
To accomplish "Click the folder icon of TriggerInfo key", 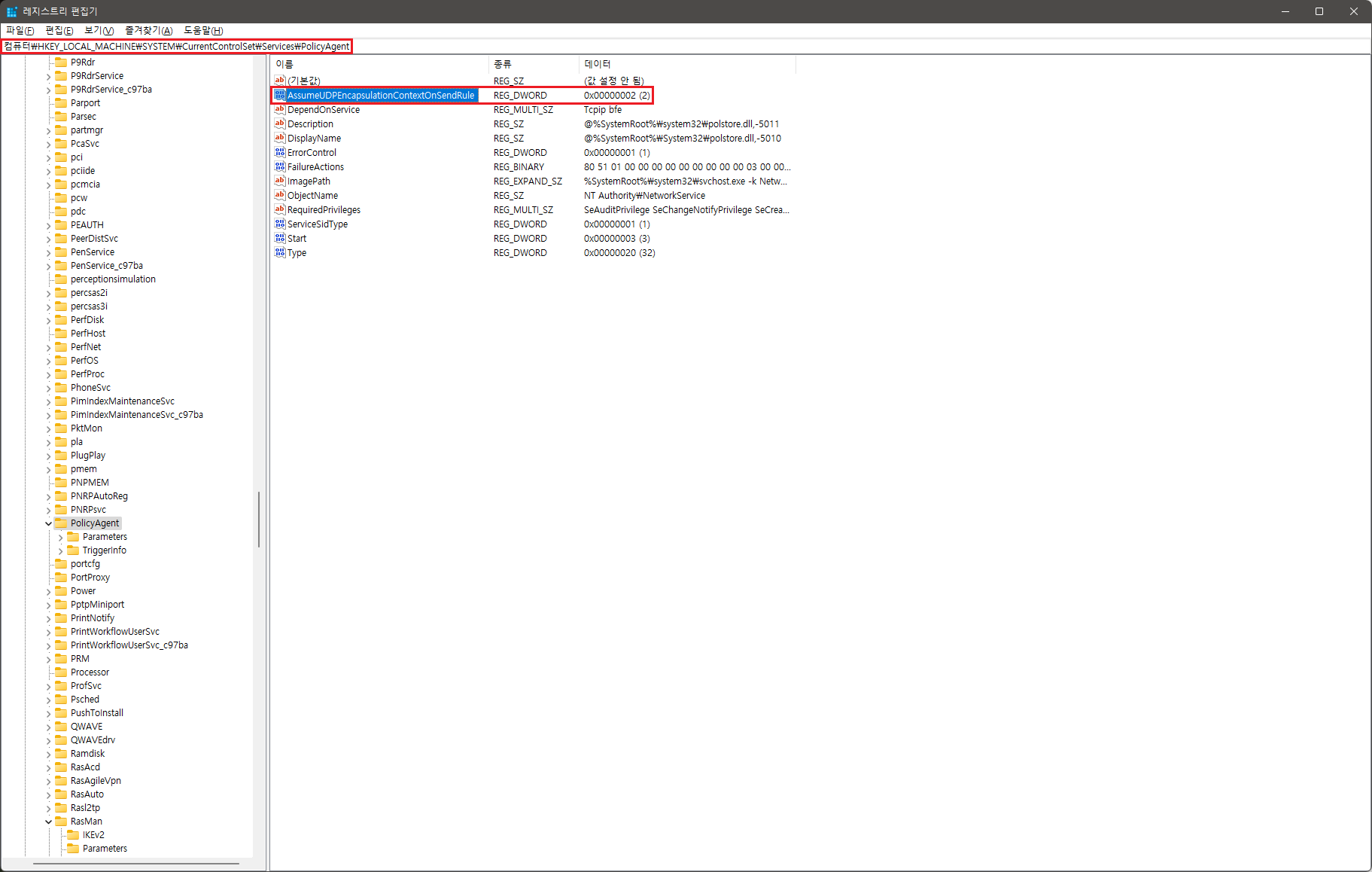I will click(x=73, y=550).
